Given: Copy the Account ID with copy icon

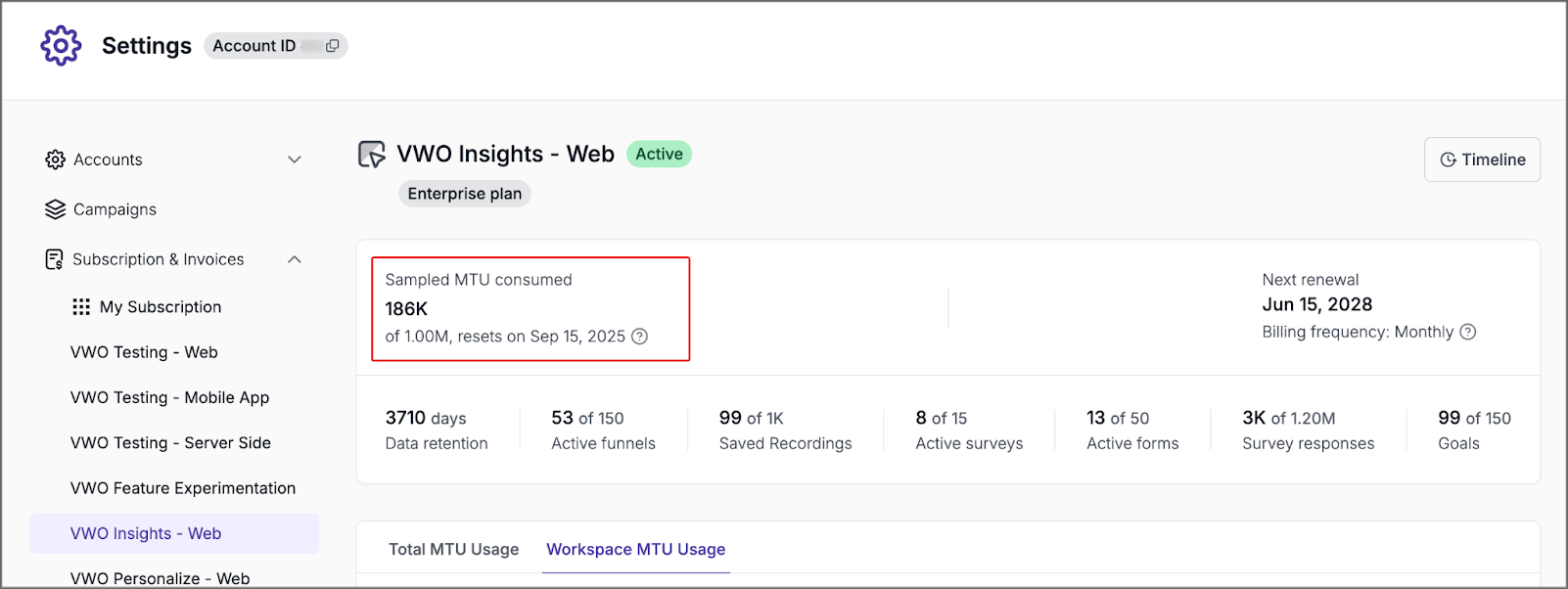Looking at the screenshot, I should (333, 46).
